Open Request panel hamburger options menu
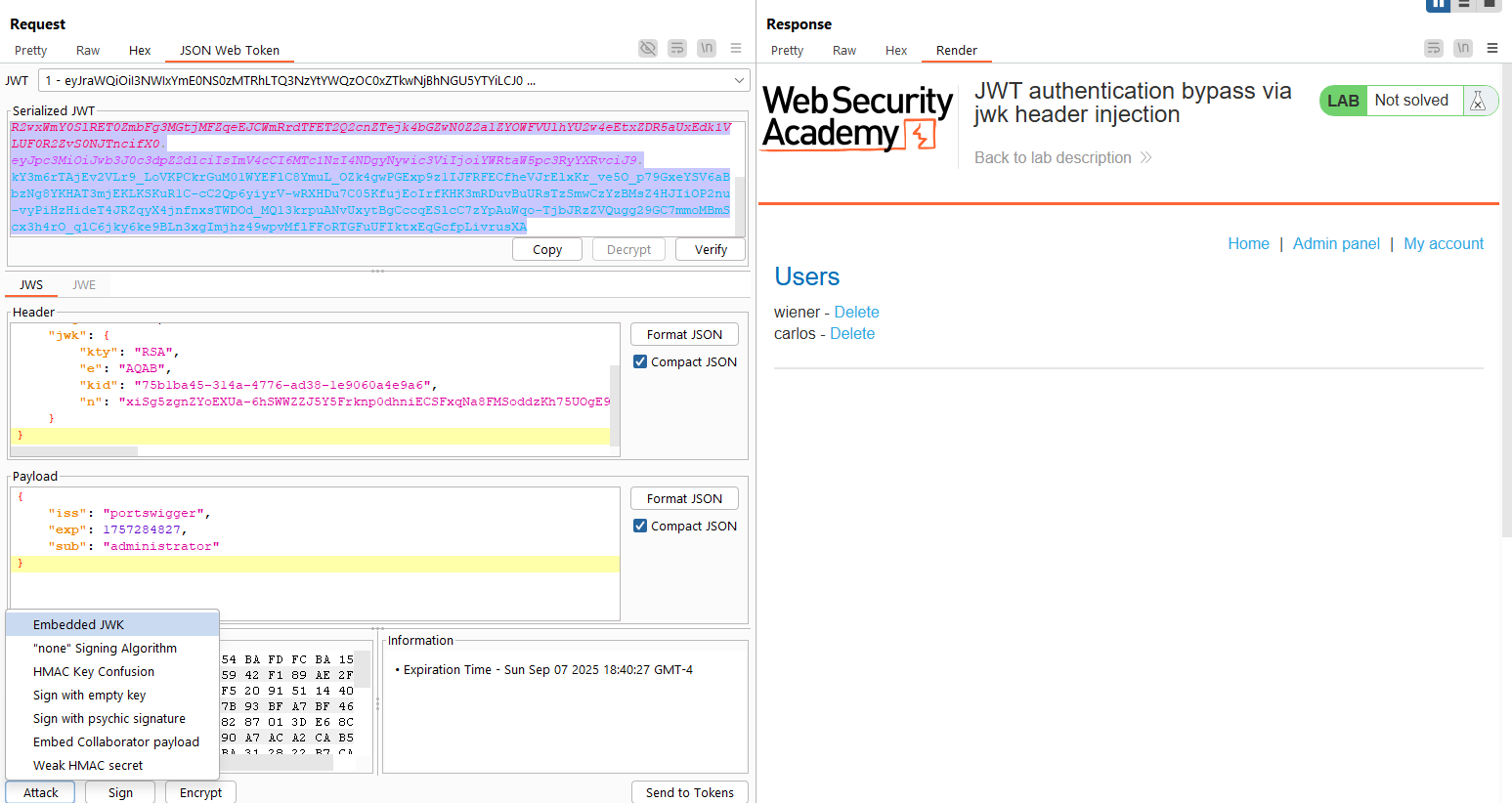The width and height of the screenshot is (1512, 803). tap(736, 48)
